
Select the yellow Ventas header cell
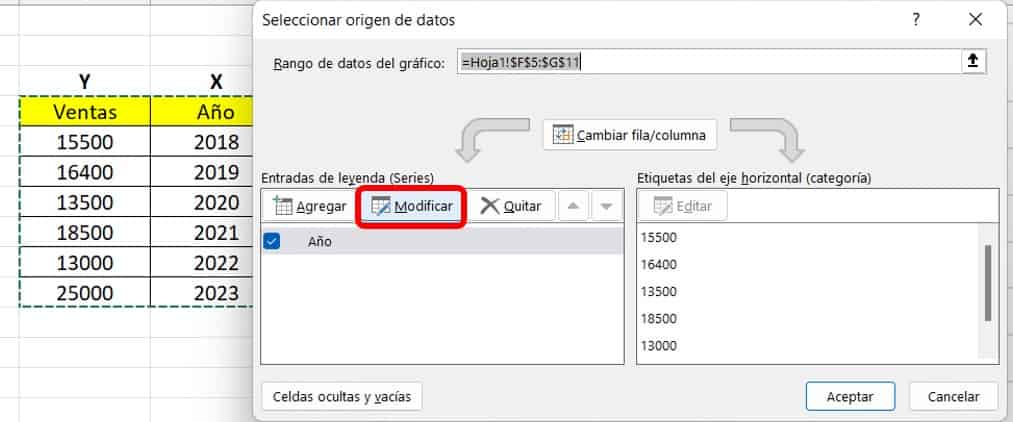pyautogui.click(x=85, y=111)
